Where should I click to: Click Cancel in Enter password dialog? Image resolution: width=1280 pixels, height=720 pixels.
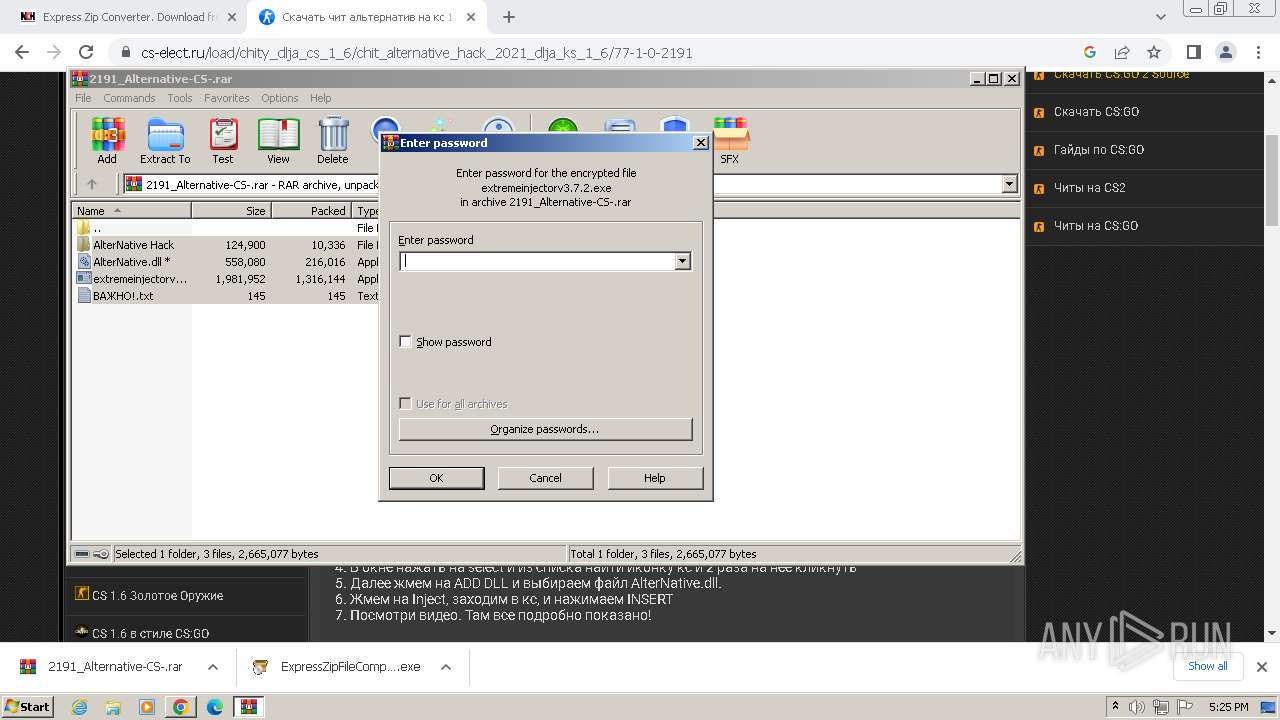click(545, 478)
